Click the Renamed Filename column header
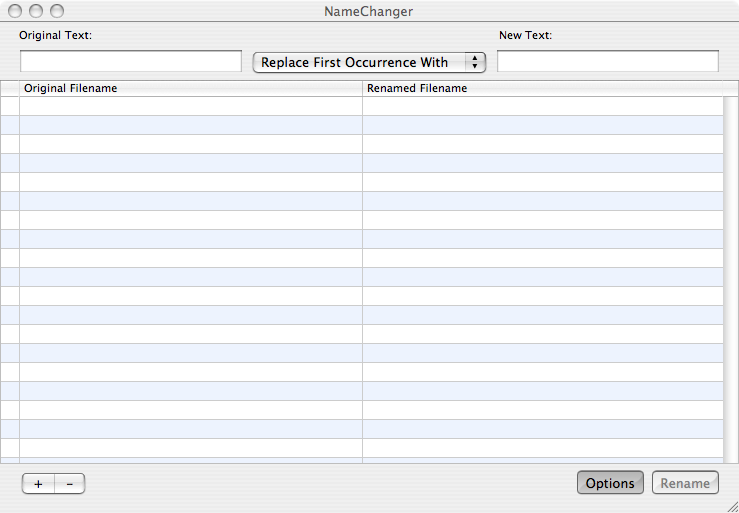The width and height of the screenshot is (739, 513). (x=543, y=88)
